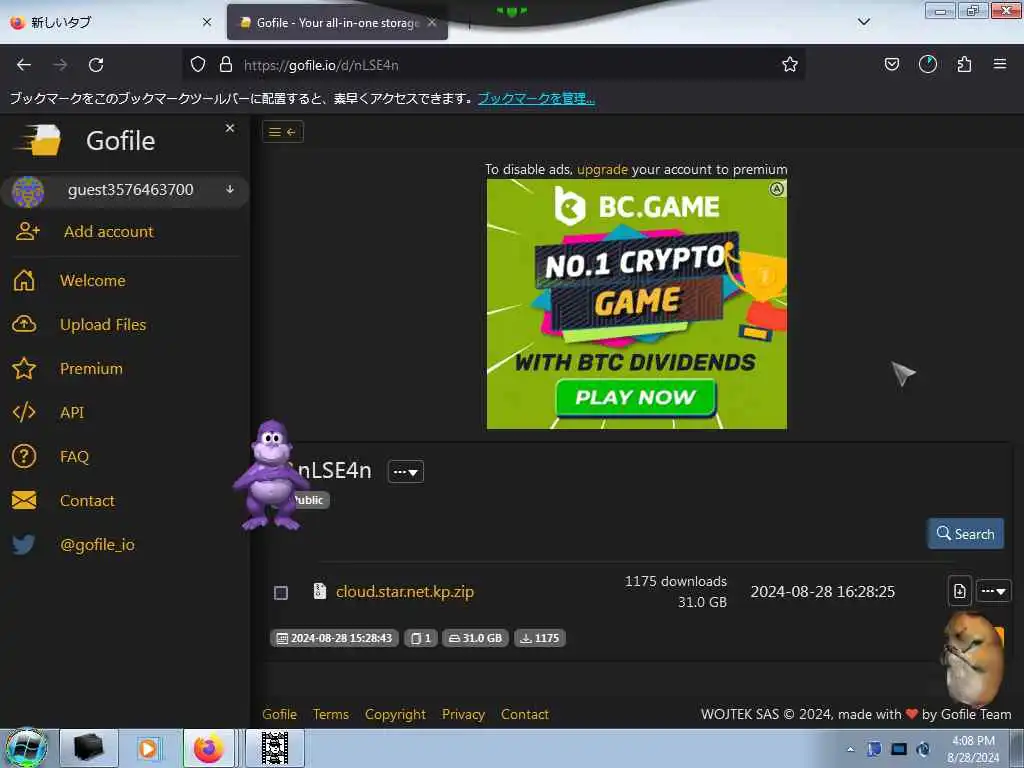This screenshot has height=768, width=1024.
Task: Collapse sidebar with the menu arrow toggle
Action: (283, 132)
